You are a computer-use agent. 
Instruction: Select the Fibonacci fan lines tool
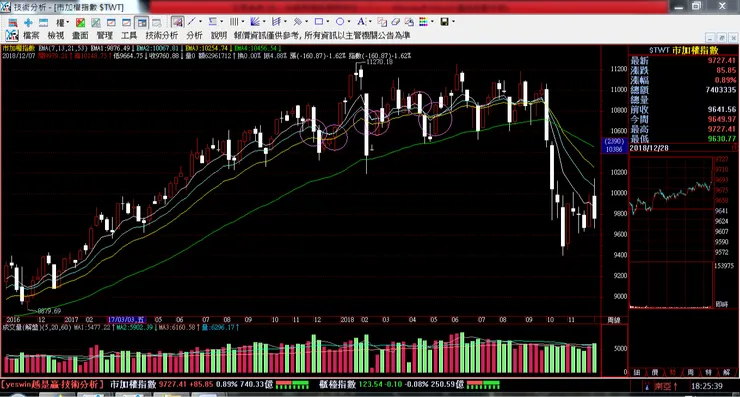coord(255,22)
